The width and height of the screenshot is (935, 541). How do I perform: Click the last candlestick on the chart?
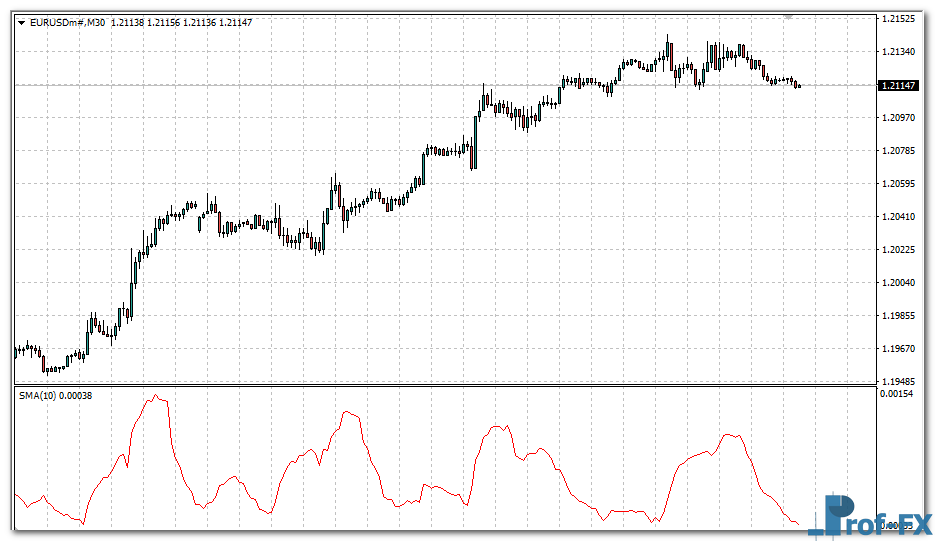pyautogui.click(x=798, y=86)
